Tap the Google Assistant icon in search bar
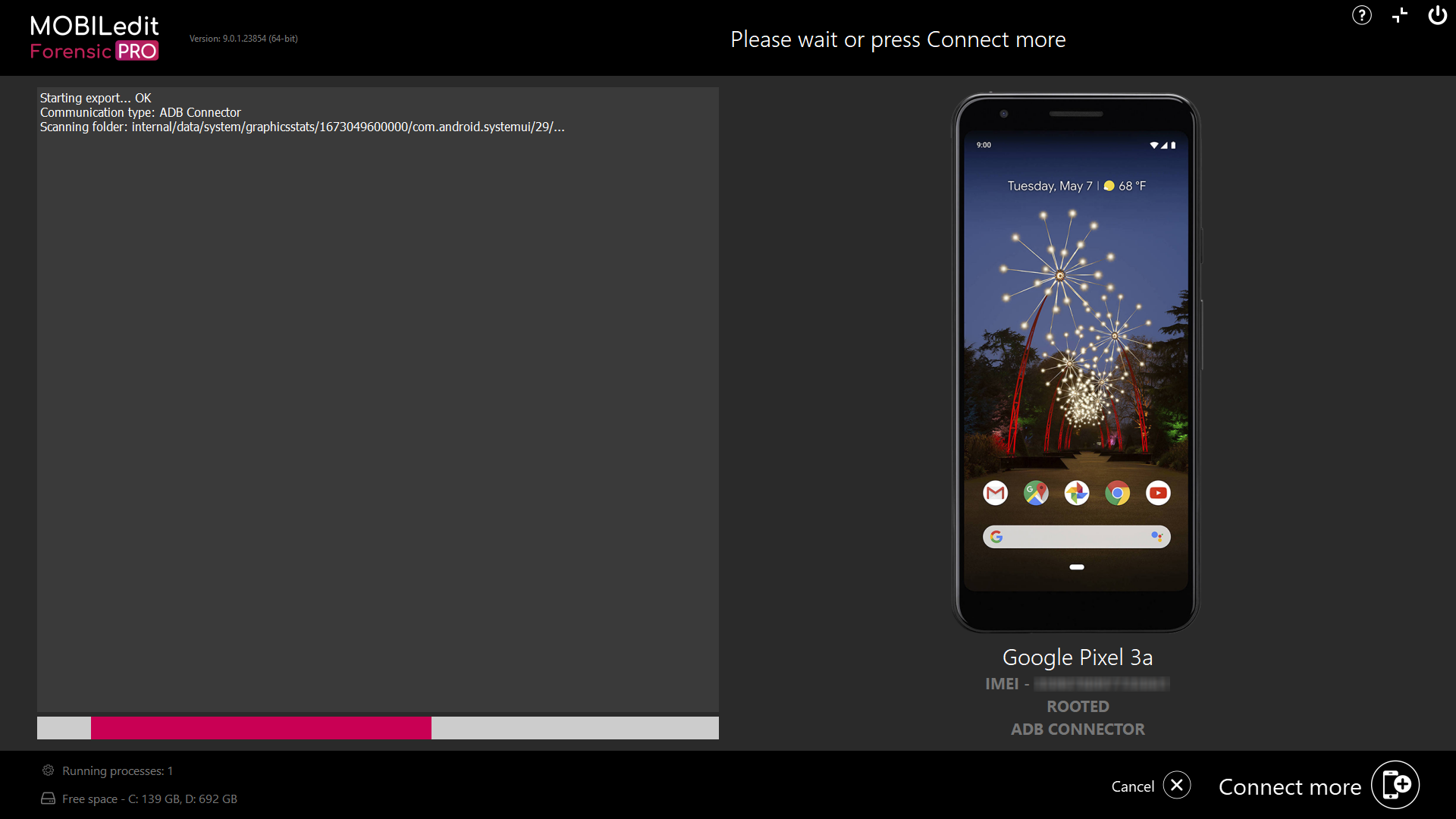The image size is (1456, 819). pyautogui.click(x=1157, y=536)
